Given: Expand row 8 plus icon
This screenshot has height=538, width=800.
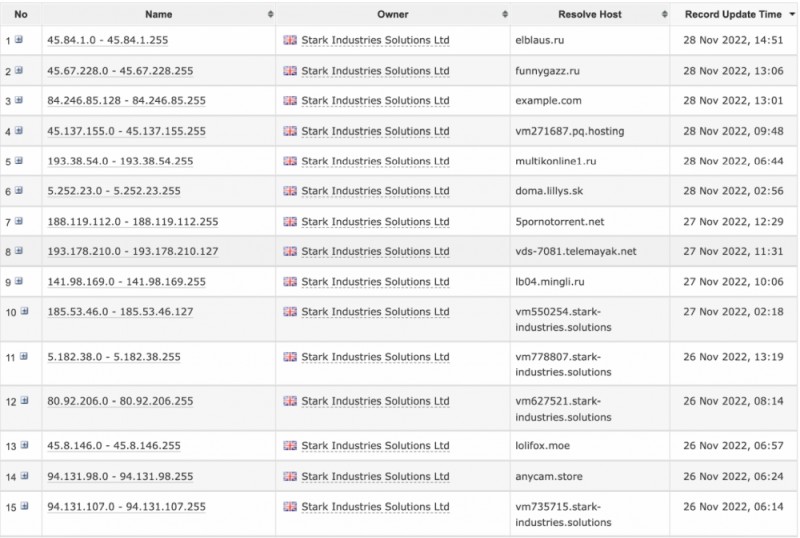Looking at the screenshot, I should [x=19, y=251].
